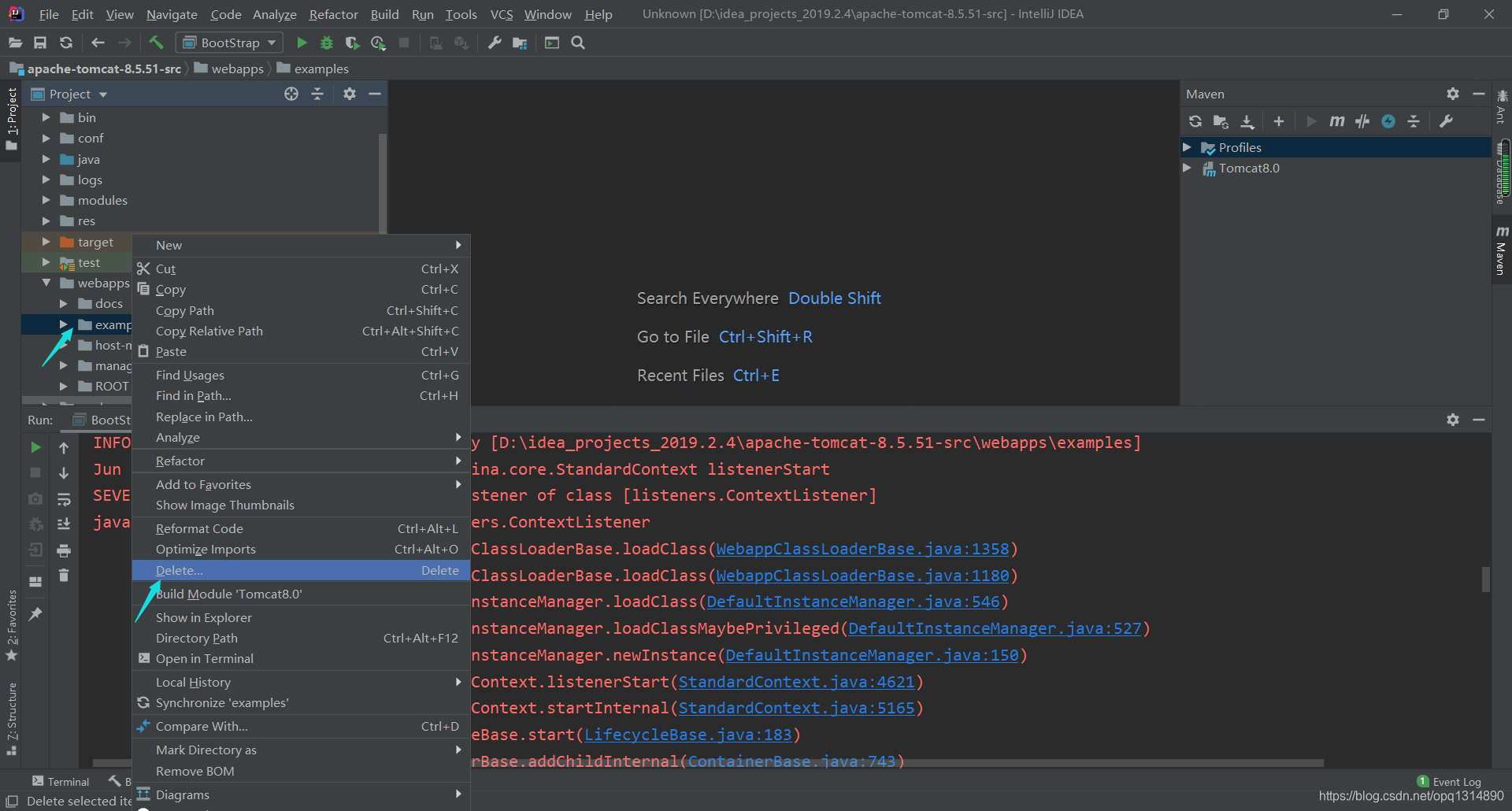
Task: Rerun BootStrap in Run panel
Action: (35, 447)
